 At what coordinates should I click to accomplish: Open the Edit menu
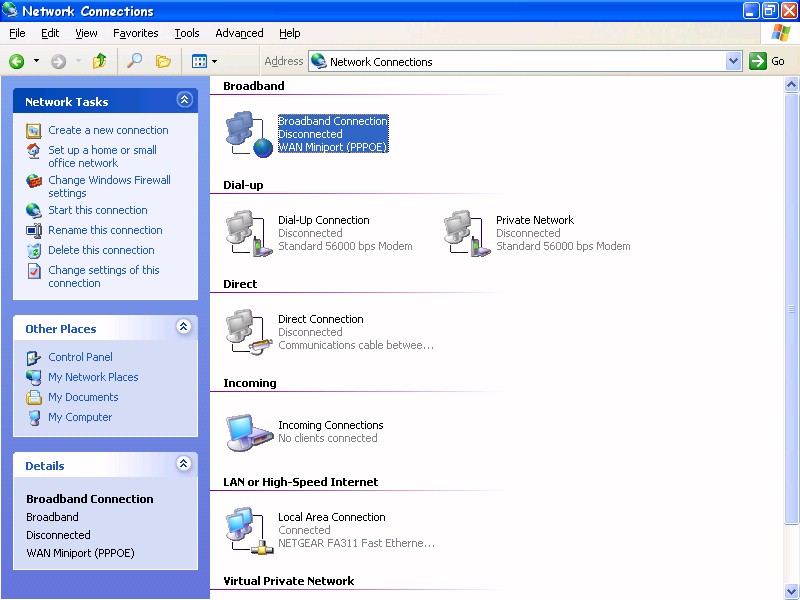coord(50,33)
